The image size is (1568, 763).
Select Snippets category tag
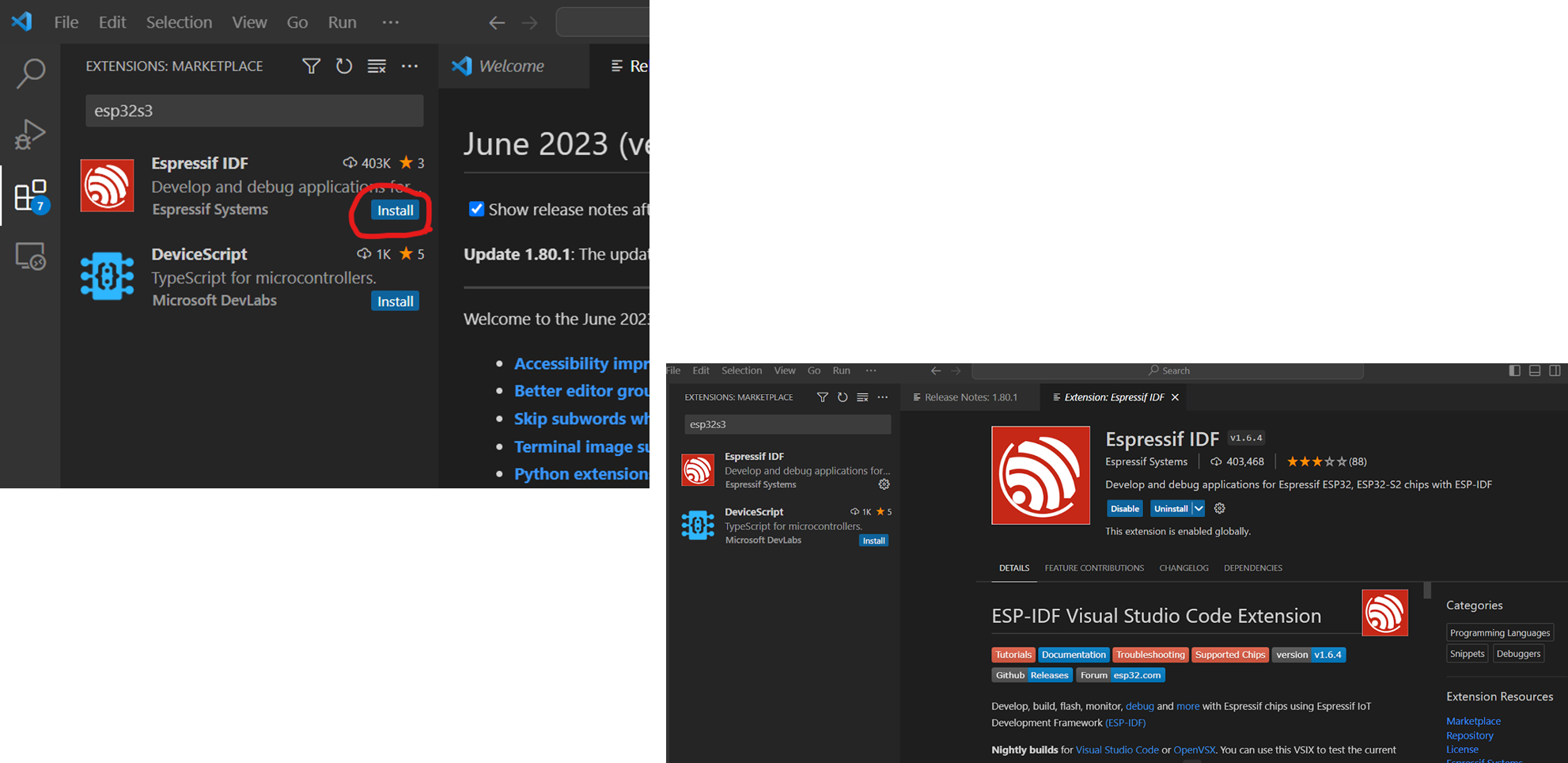coord(1467,654)
